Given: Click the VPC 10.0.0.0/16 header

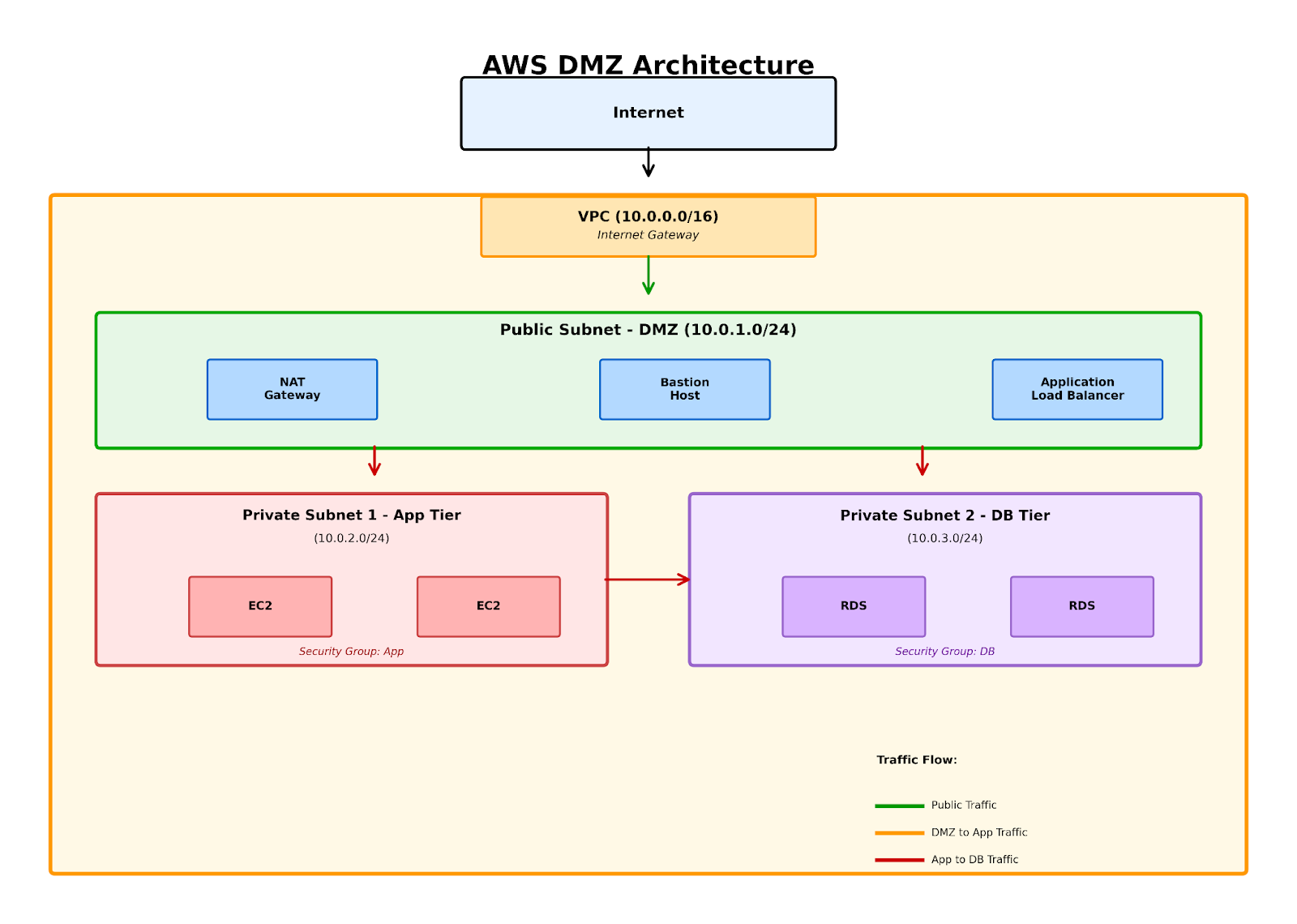Looking at the screenshot, I should point(647,216).
